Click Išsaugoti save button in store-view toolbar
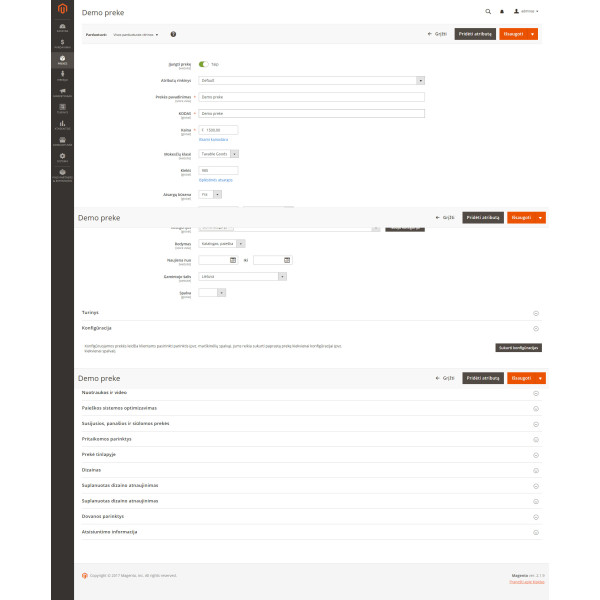 point(514,34)
